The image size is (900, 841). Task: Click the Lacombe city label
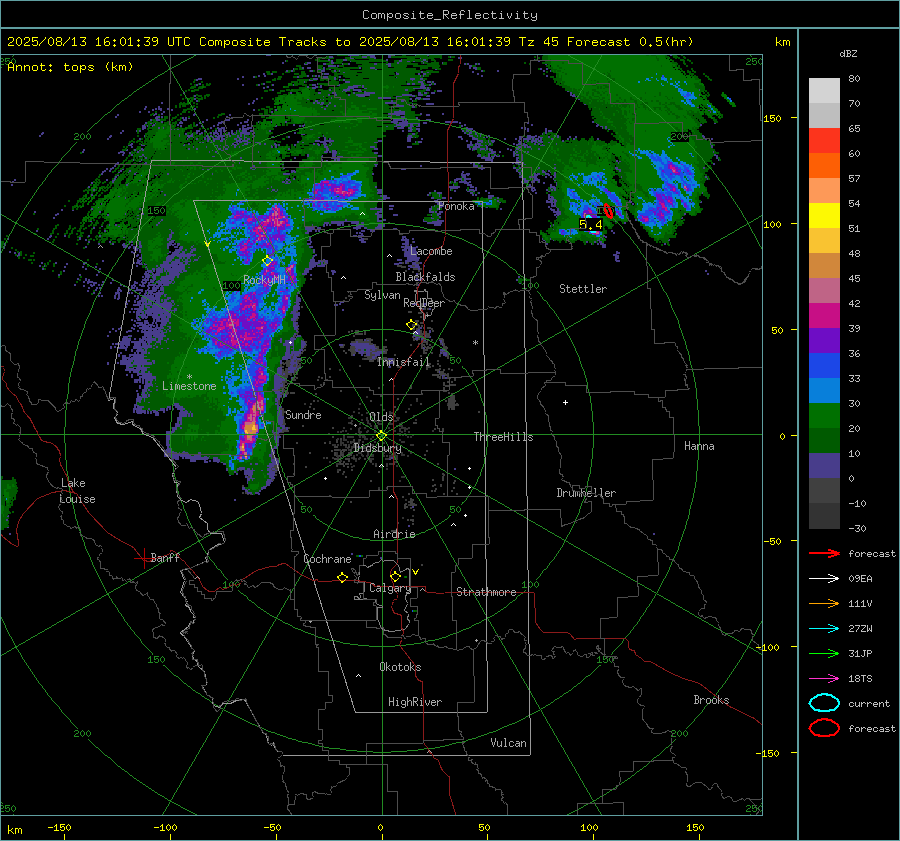pos(431,251)
